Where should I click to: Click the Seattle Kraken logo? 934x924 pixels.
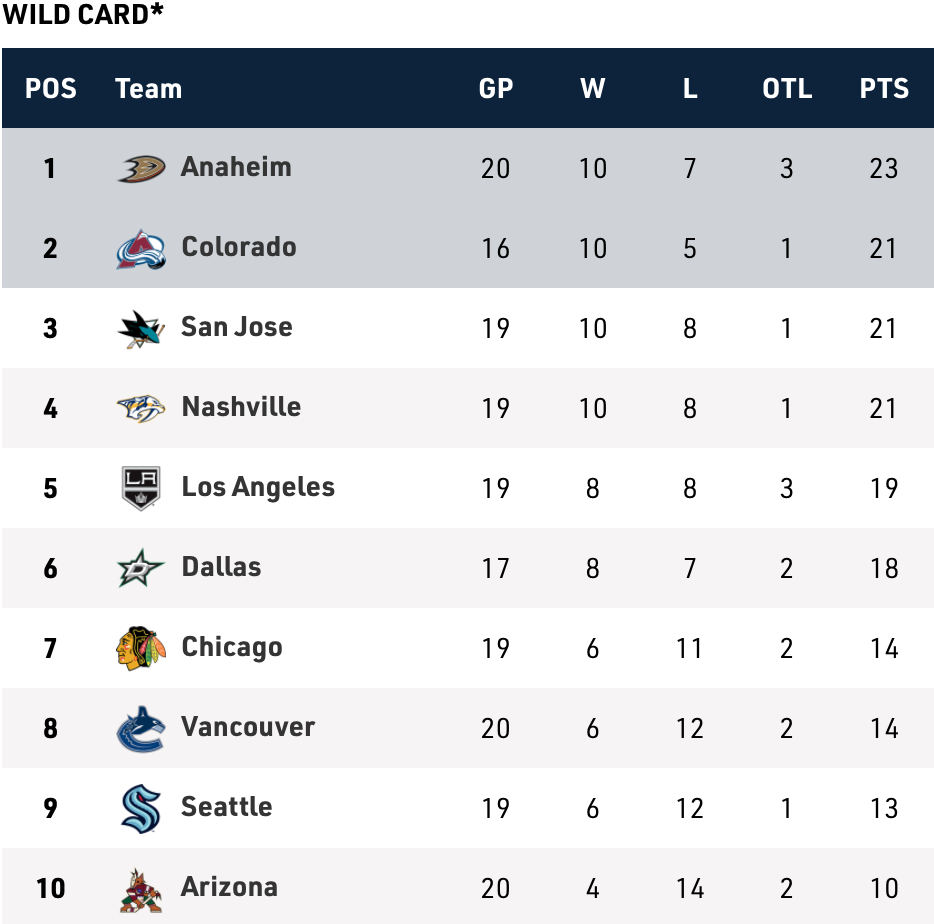coord(141,808)
